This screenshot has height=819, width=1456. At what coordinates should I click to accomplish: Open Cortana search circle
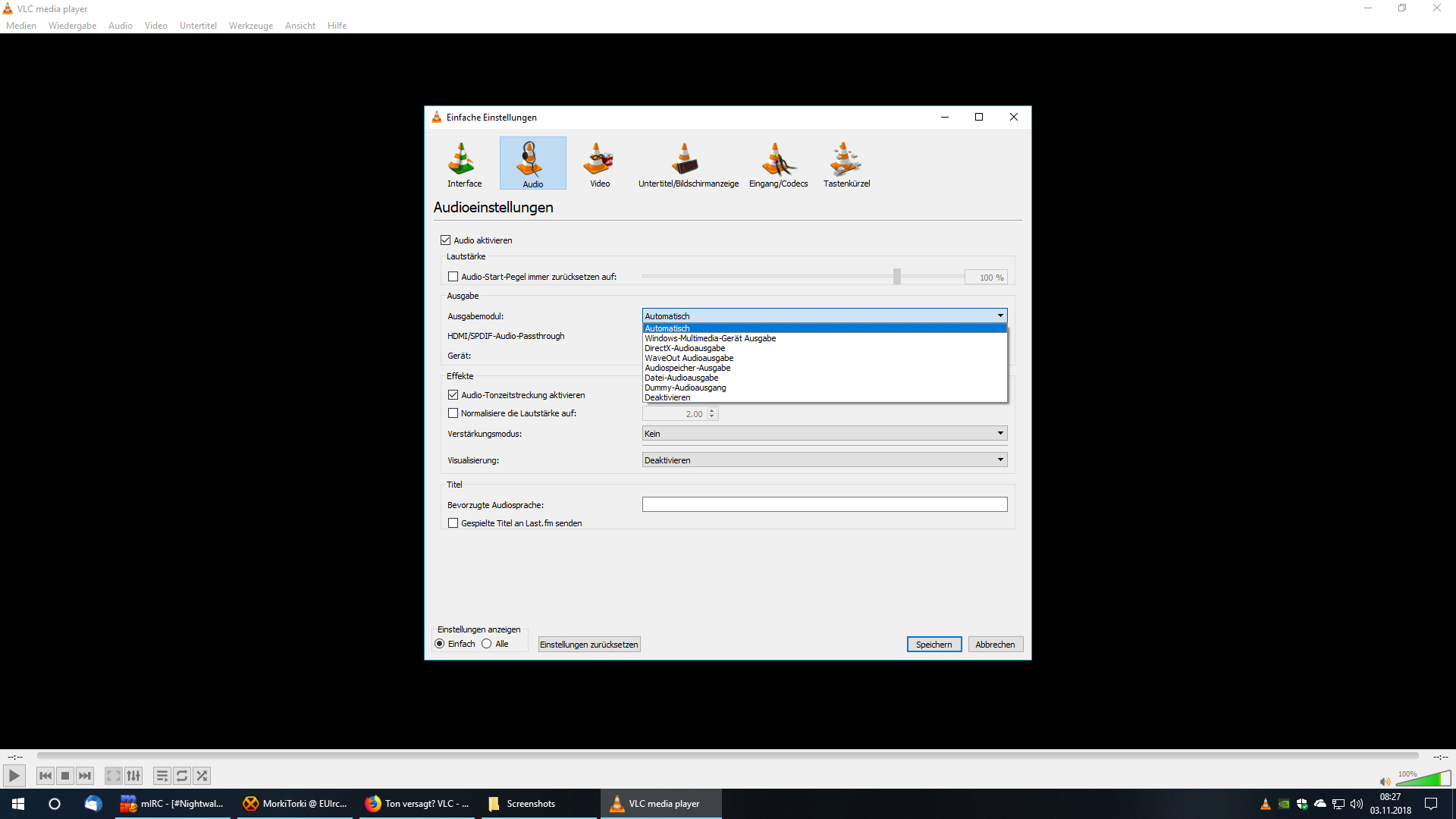coord(55,804)
